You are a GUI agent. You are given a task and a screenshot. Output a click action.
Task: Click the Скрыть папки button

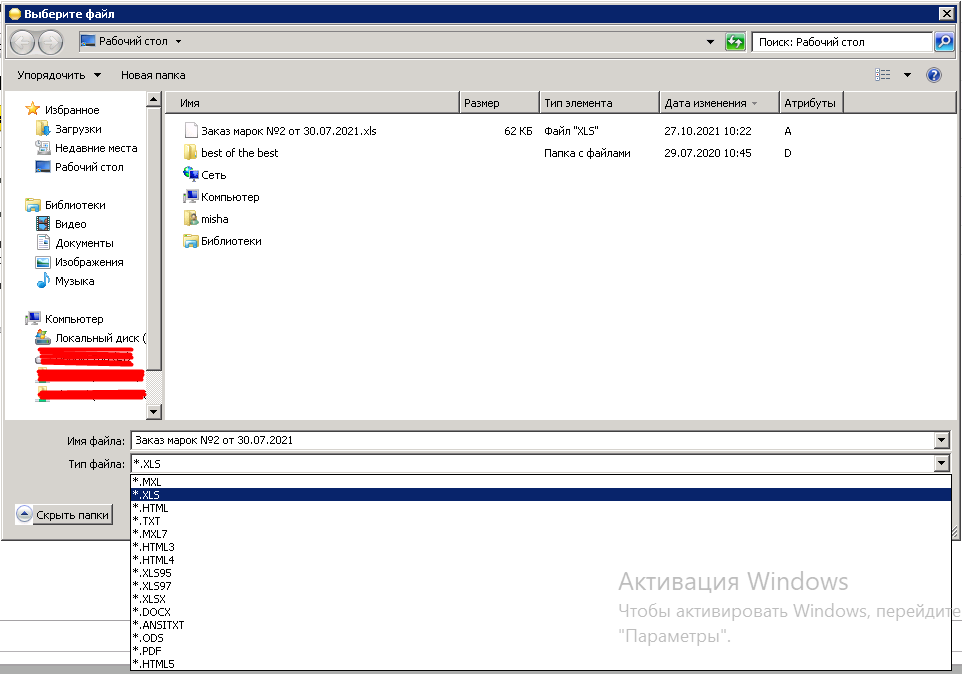(x=64, y=515)
